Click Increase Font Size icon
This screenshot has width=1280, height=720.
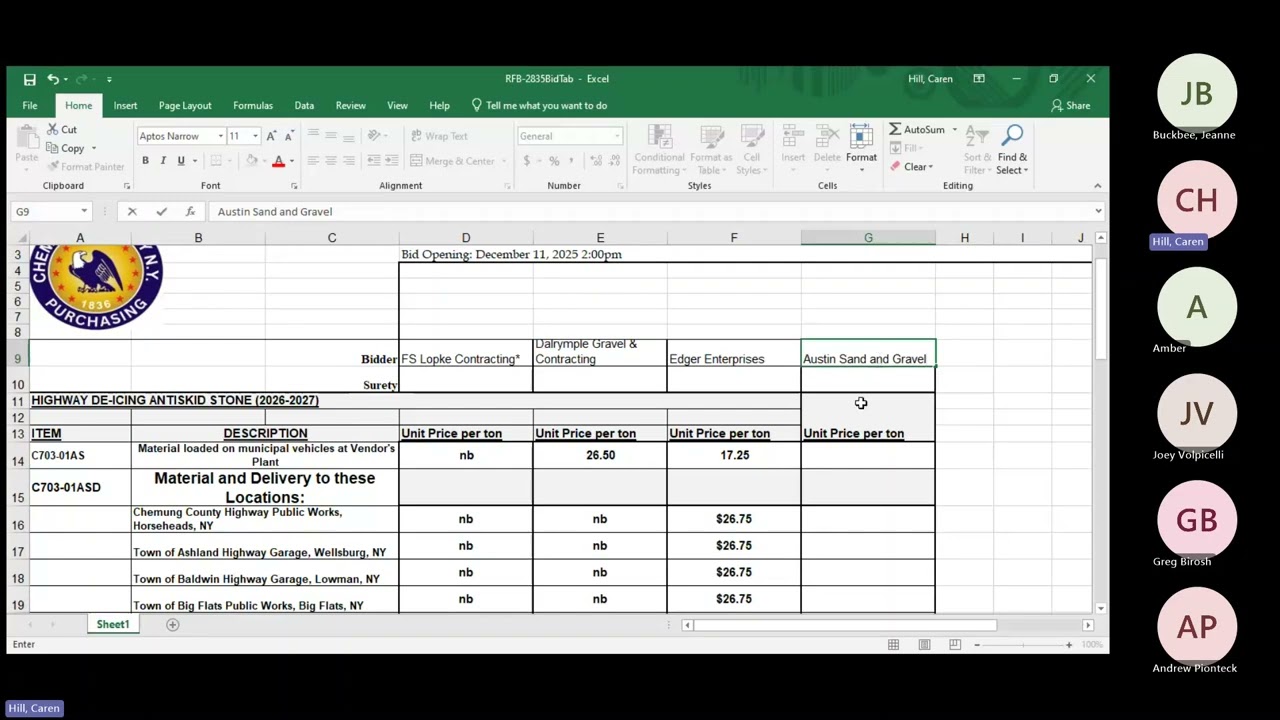point(272,136)
